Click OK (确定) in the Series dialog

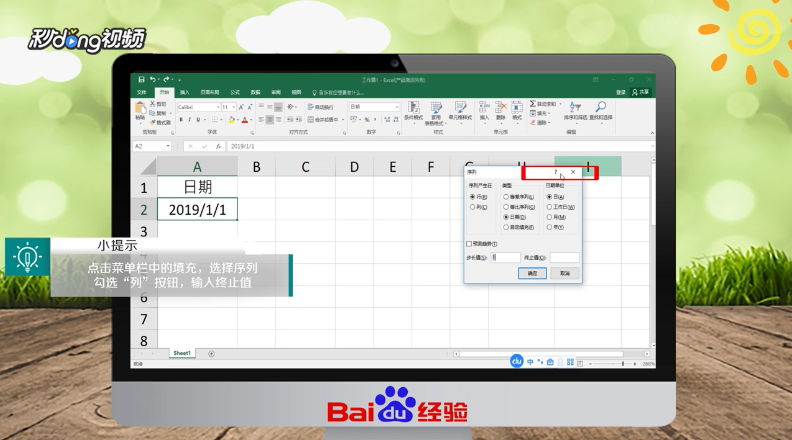click(x=532, y=273)
